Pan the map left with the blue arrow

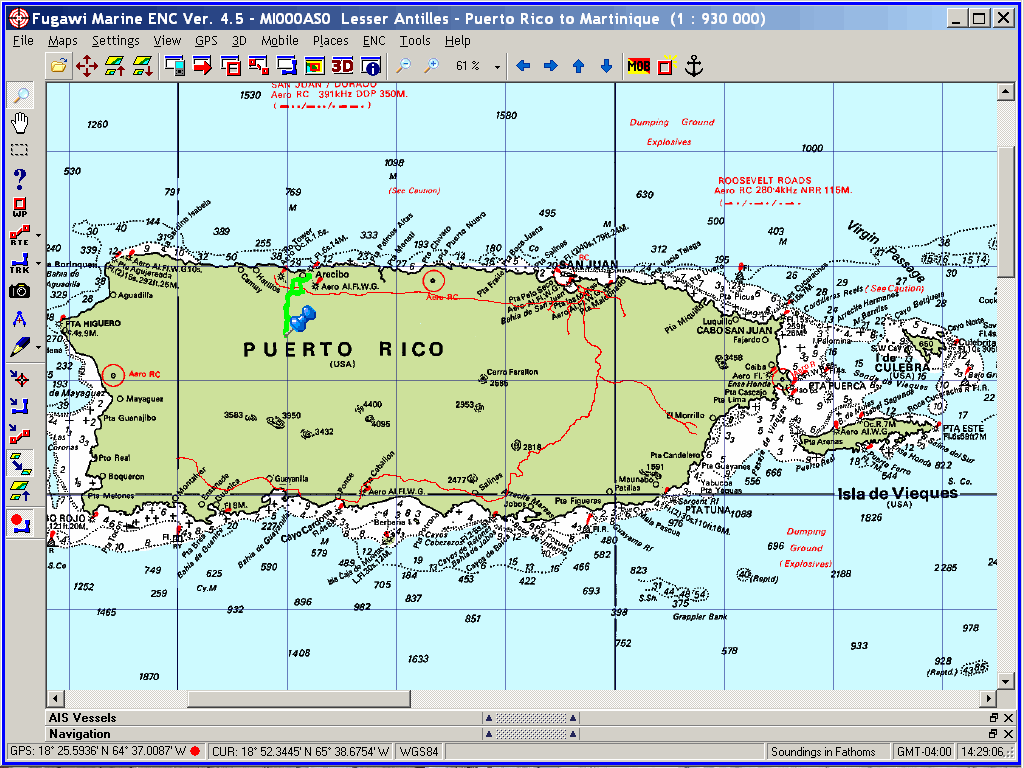click(x=523, y=65)
